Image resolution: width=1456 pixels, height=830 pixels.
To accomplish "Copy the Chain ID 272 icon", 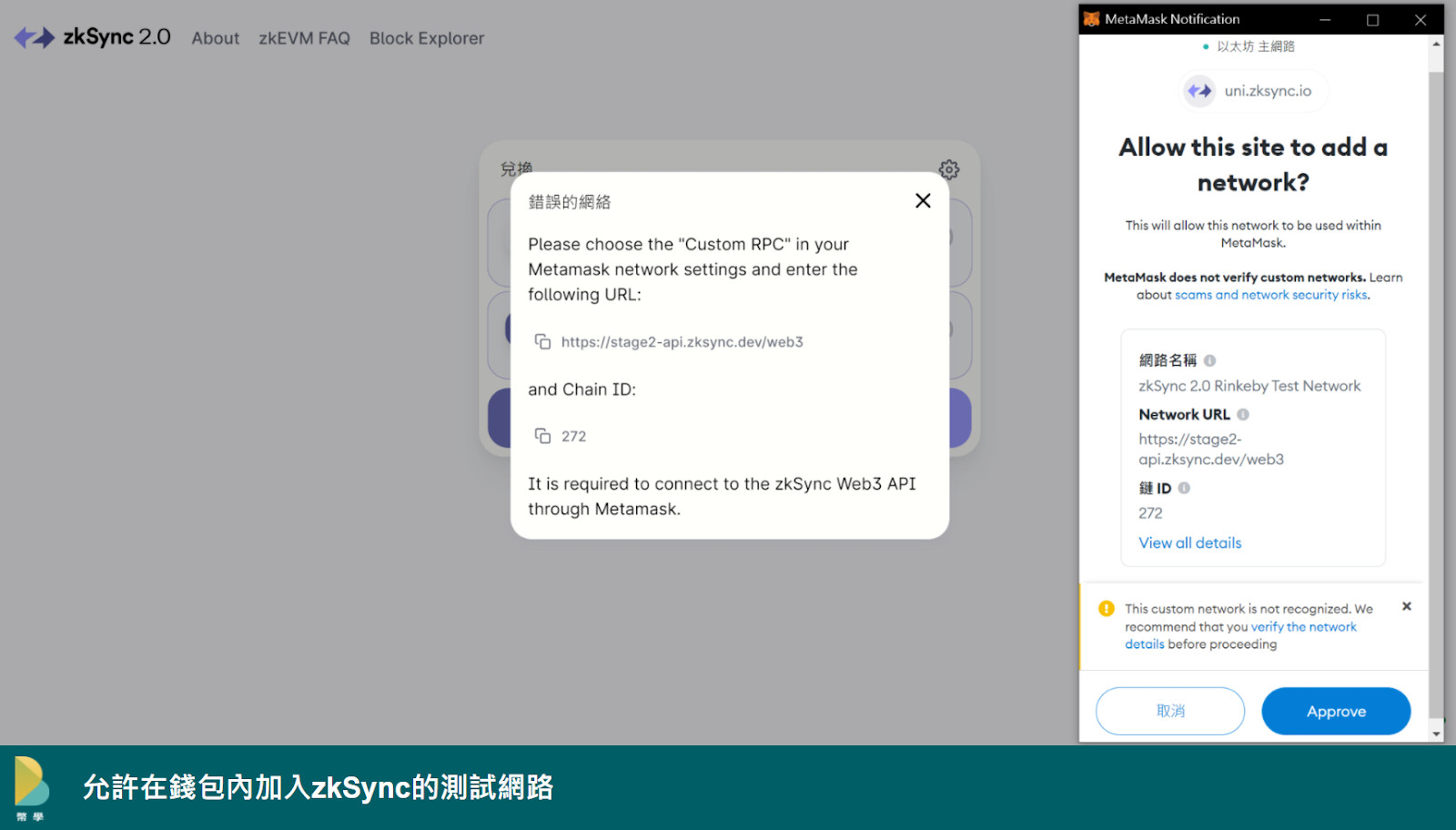I will click(x=542, y=436).
